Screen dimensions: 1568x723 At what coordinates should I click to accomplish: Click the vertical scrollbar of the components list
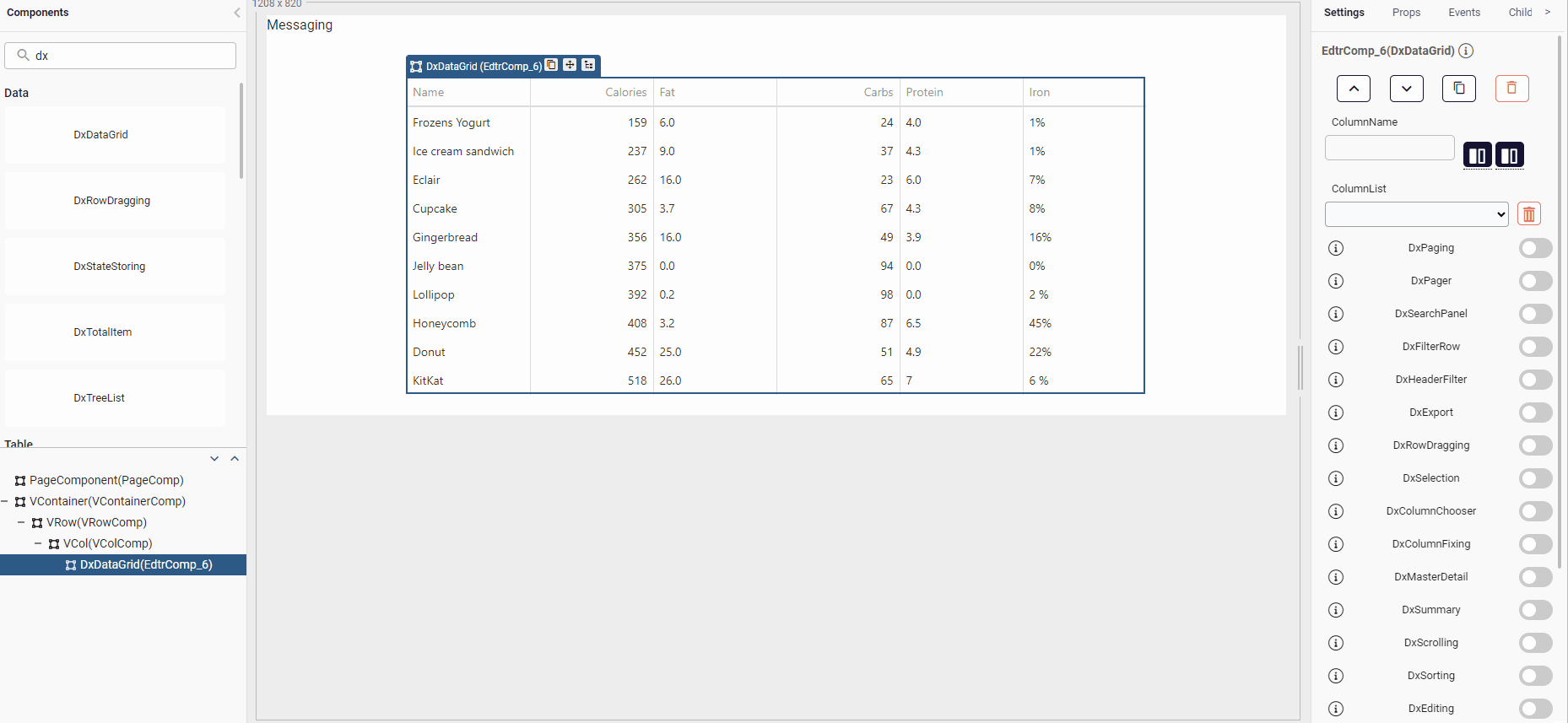coord(241,131)
